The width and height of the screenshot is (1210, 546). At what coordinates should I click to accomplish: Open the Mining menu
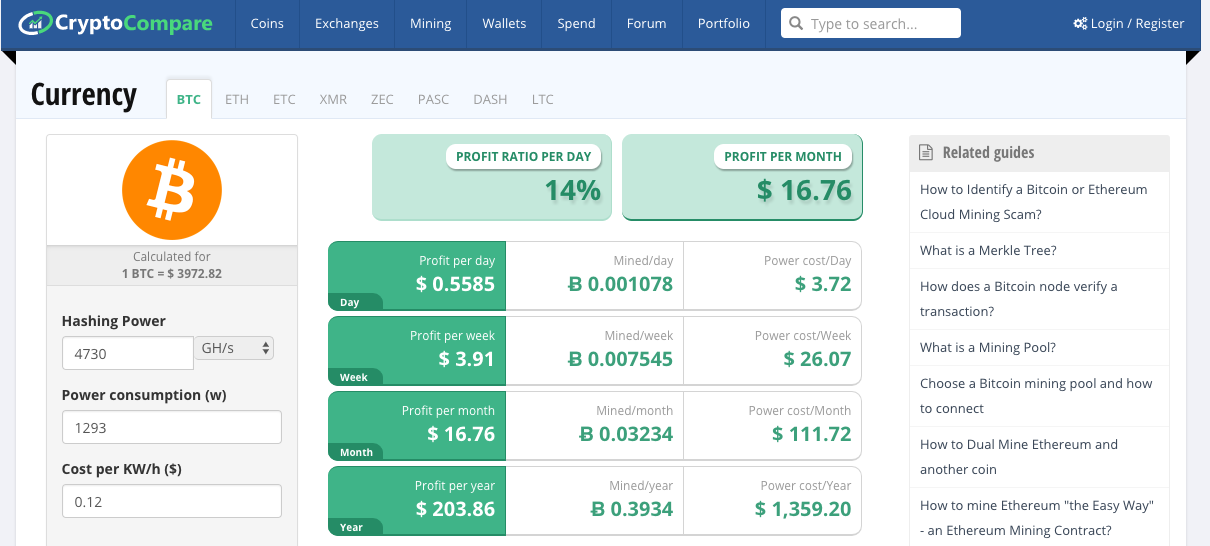pos(430,24)
